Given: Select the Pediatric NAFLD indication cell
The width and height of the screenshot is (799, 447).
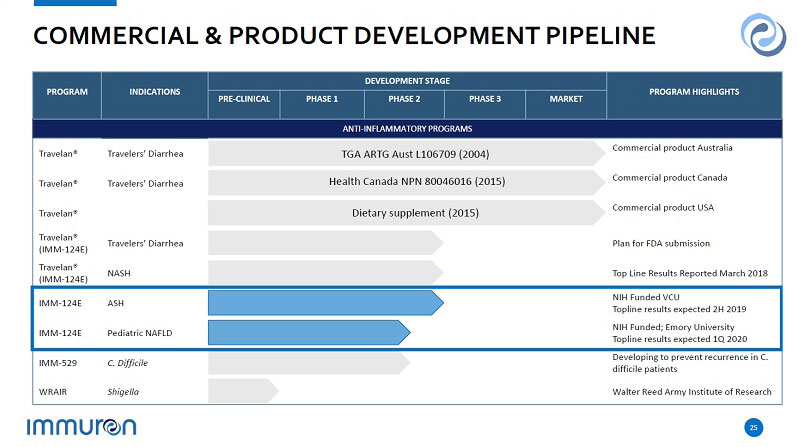Looking at the screenshot, I should (140, 333).
